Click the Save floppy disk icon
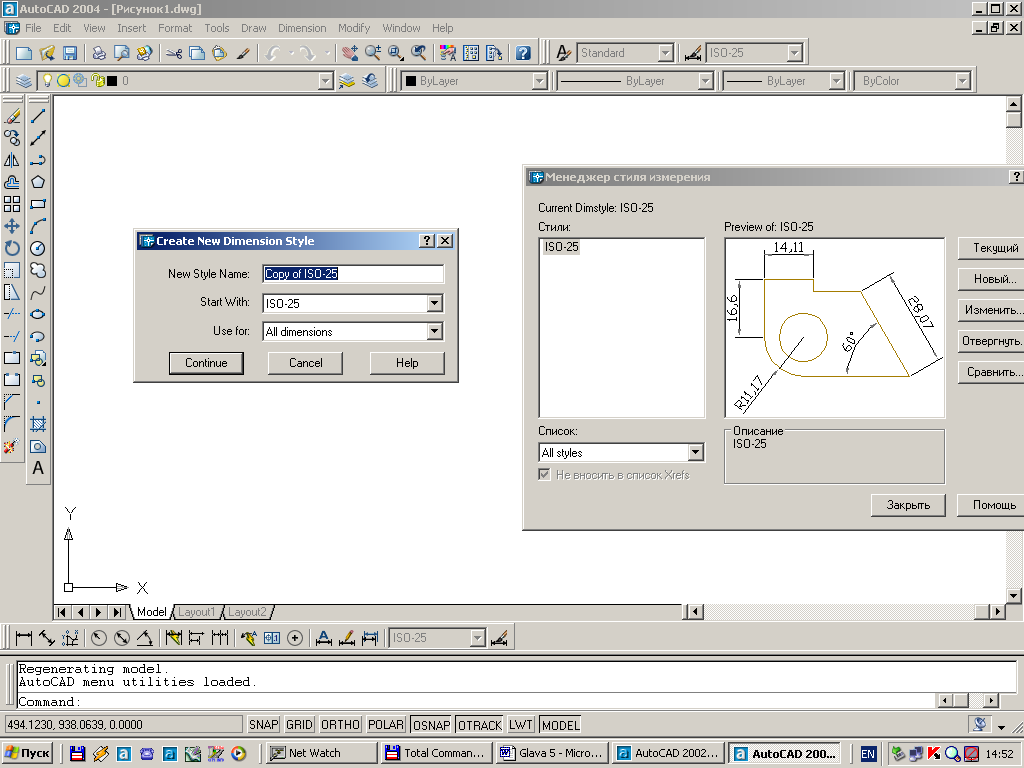The image size is (1024, 768). pos(70,54)
